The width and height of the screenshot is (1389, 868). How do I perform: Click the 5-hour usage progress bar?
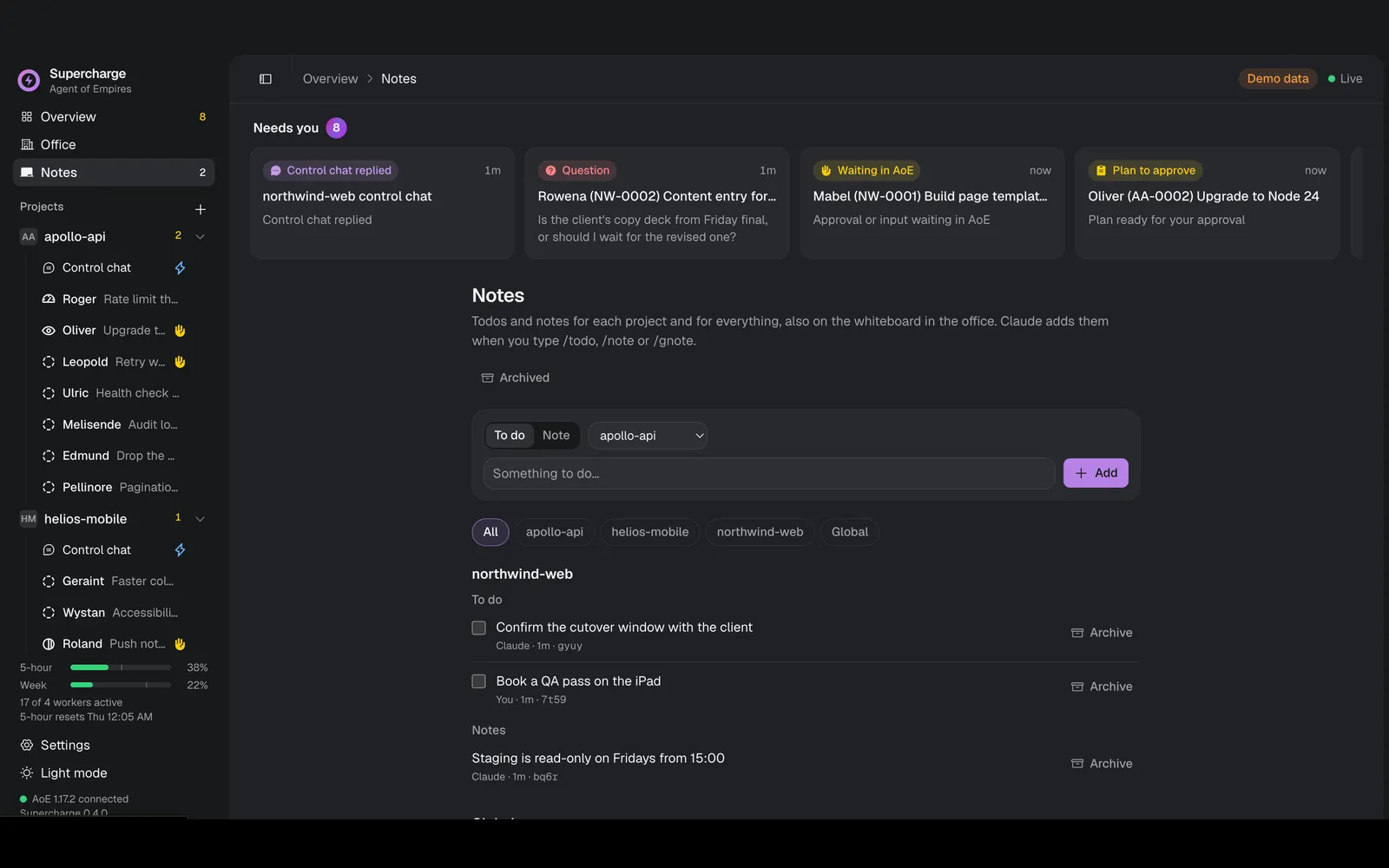pyautogui.click(x=121, y=667)
